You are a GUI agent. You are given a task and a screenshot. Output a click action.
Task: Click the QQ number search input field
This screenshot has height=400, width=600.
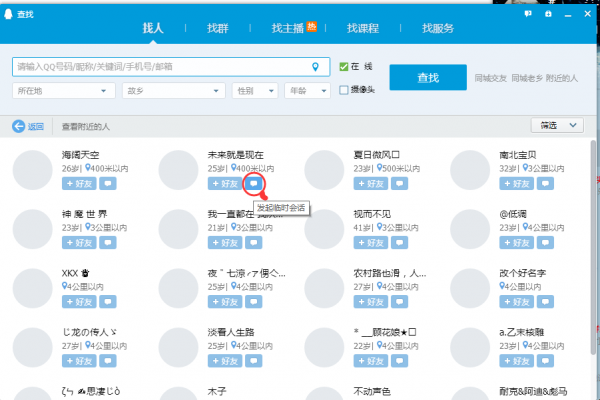[160, 67]
